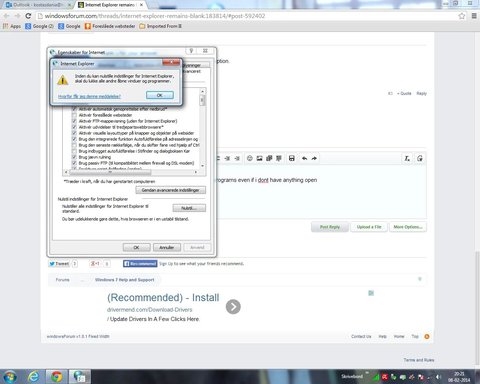480x384 pixels.
Task: Open the 'Hvorfor får jeg denne meddelelse?' link
Action: (x=89, y=96)
